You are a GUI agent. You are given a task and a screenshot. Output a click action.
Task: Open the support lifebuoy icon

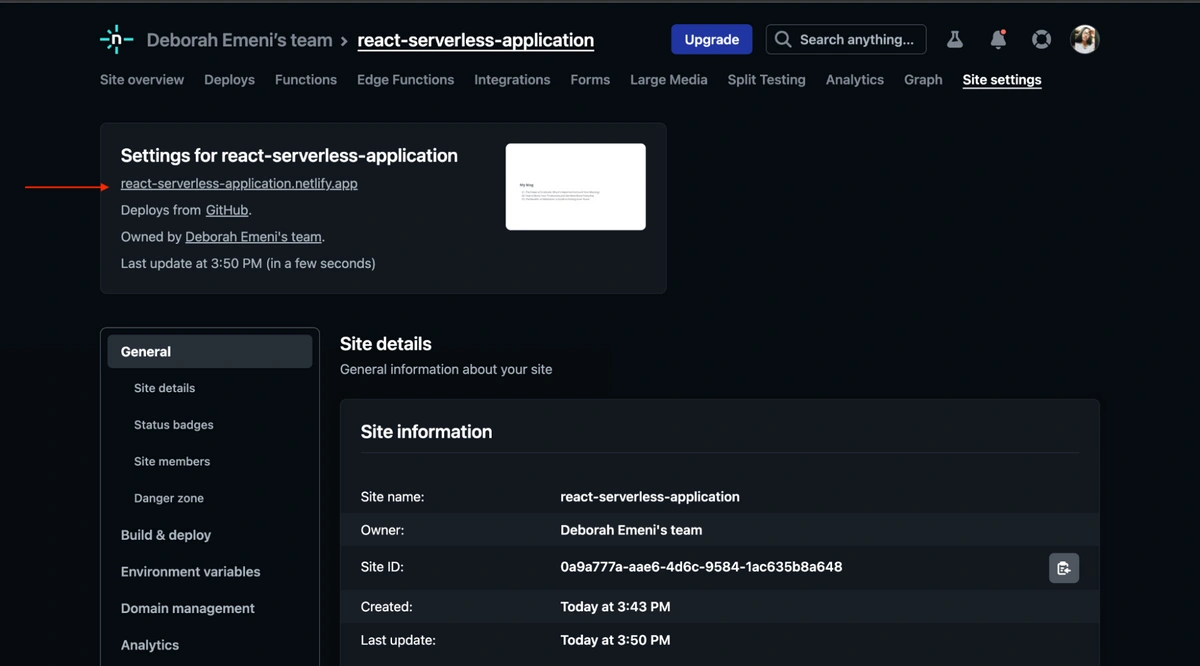pos(1041,40)
